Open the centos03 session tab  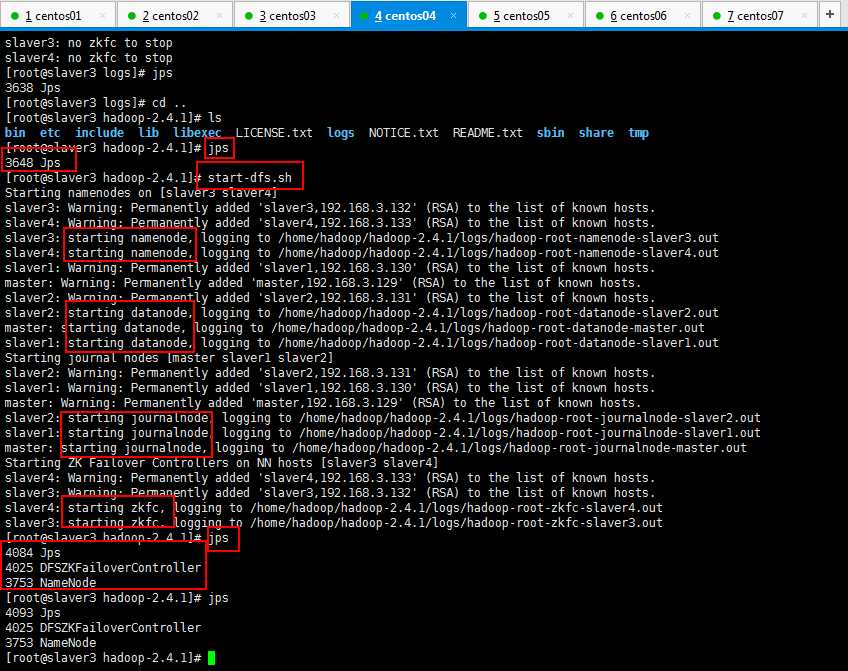[x=292, y=16]
